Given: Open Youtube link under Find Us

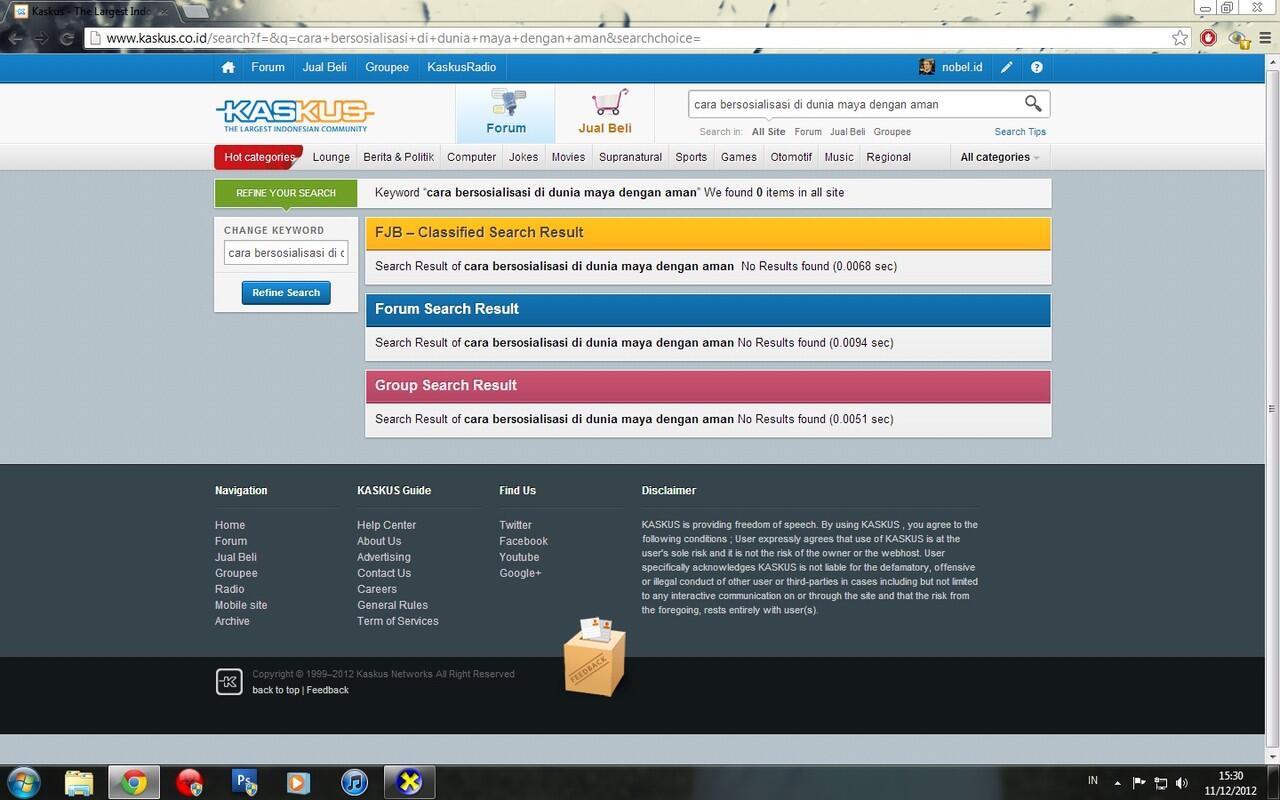Looking at the screenshot, I should click(519, 557).
